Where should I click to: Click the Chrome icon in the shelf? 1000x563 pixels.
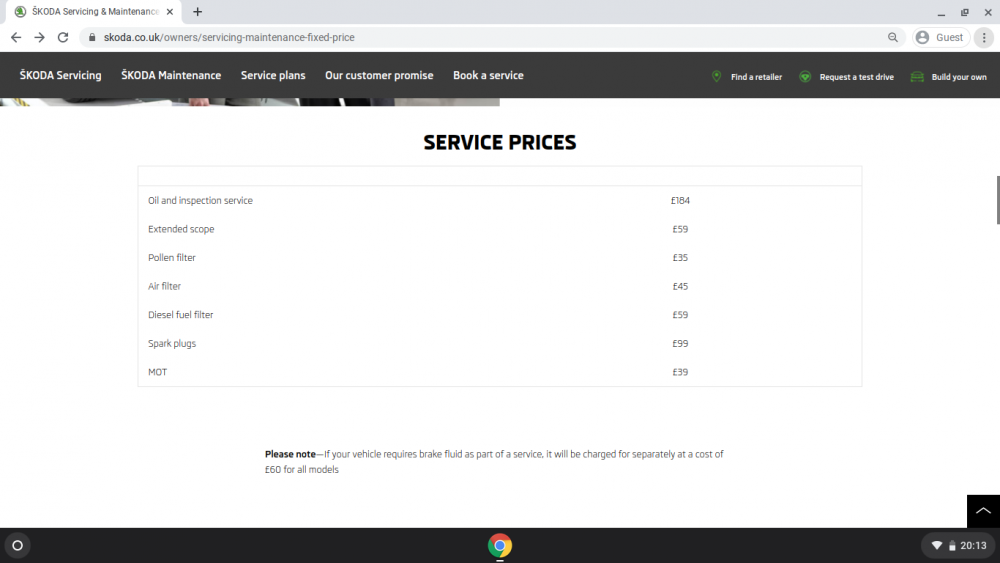(x=500, y=545)
